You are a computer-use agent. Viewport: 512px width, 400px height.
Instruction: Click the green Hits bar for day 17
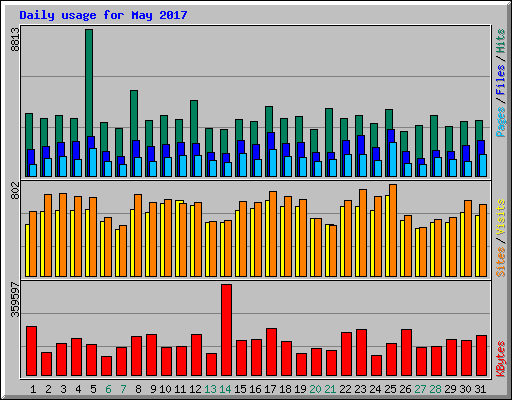[x=269, y=119]
